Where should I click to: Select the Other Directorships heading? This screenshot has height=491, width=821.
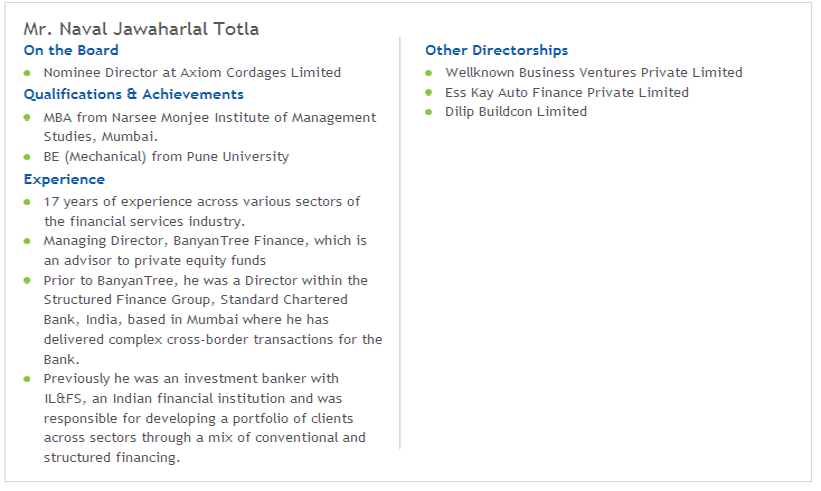(x=496, y=50)
